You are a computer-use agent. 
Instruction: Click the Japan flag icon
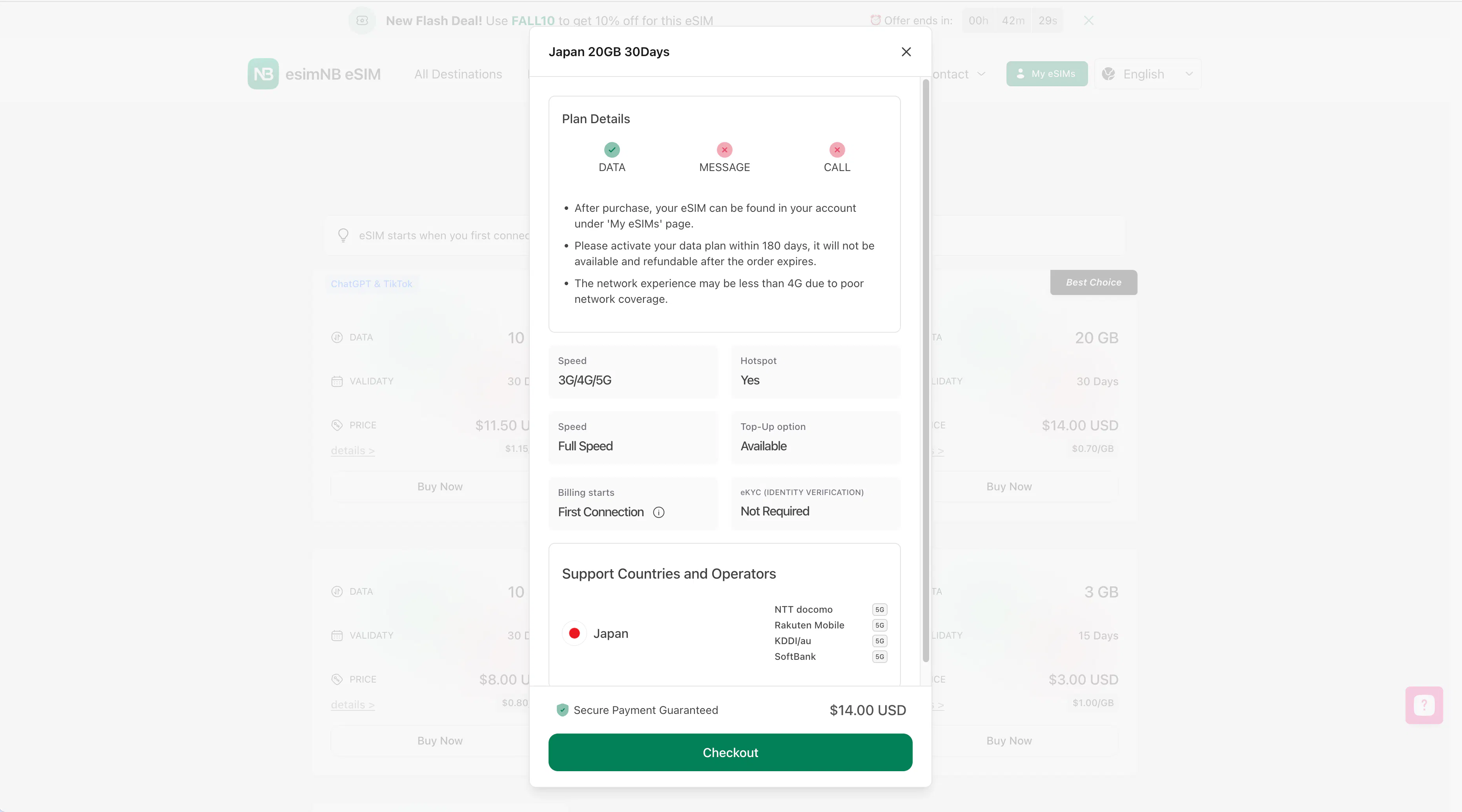[x=574, y=633]
